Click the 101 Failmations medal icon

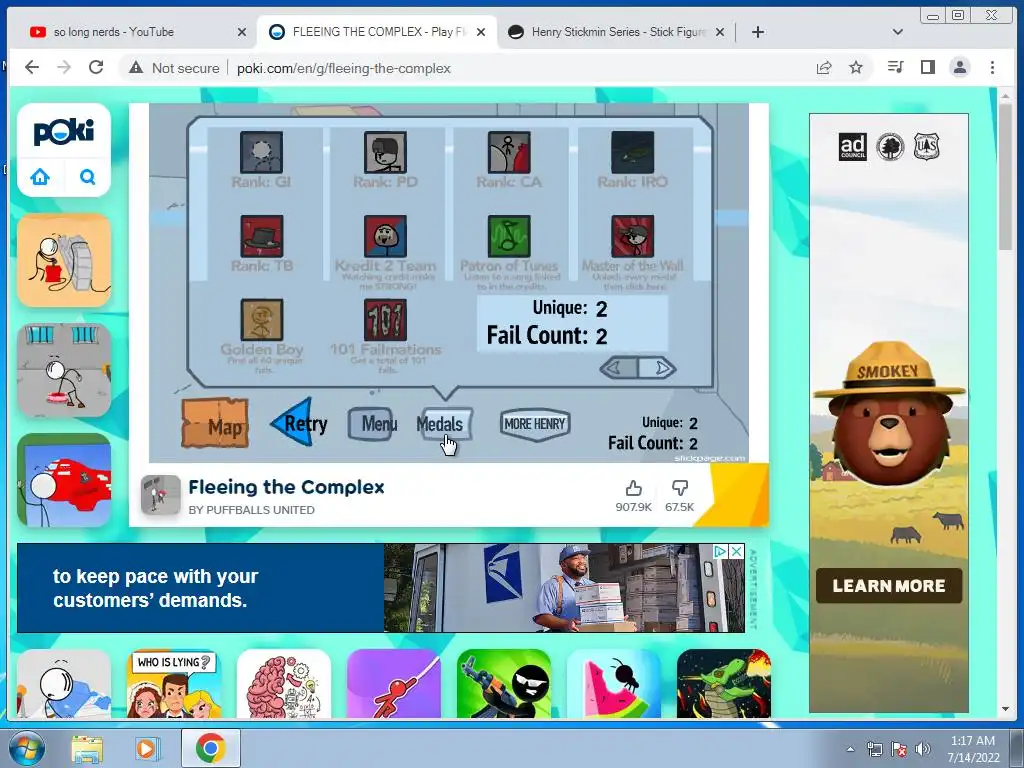pyautogui.click(x=385, y=320)
